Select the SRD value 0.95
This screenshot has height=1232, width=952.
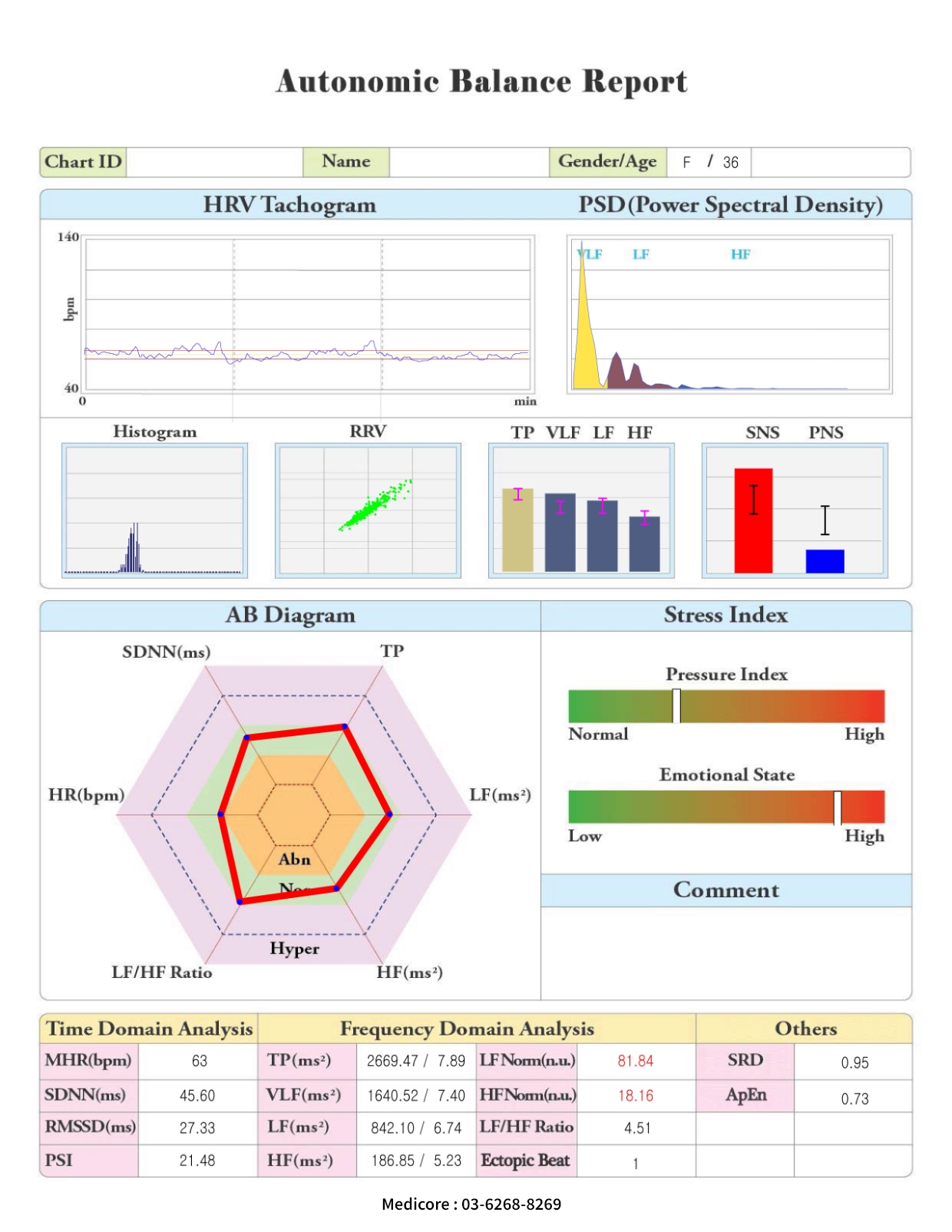tap(854, 1063)
